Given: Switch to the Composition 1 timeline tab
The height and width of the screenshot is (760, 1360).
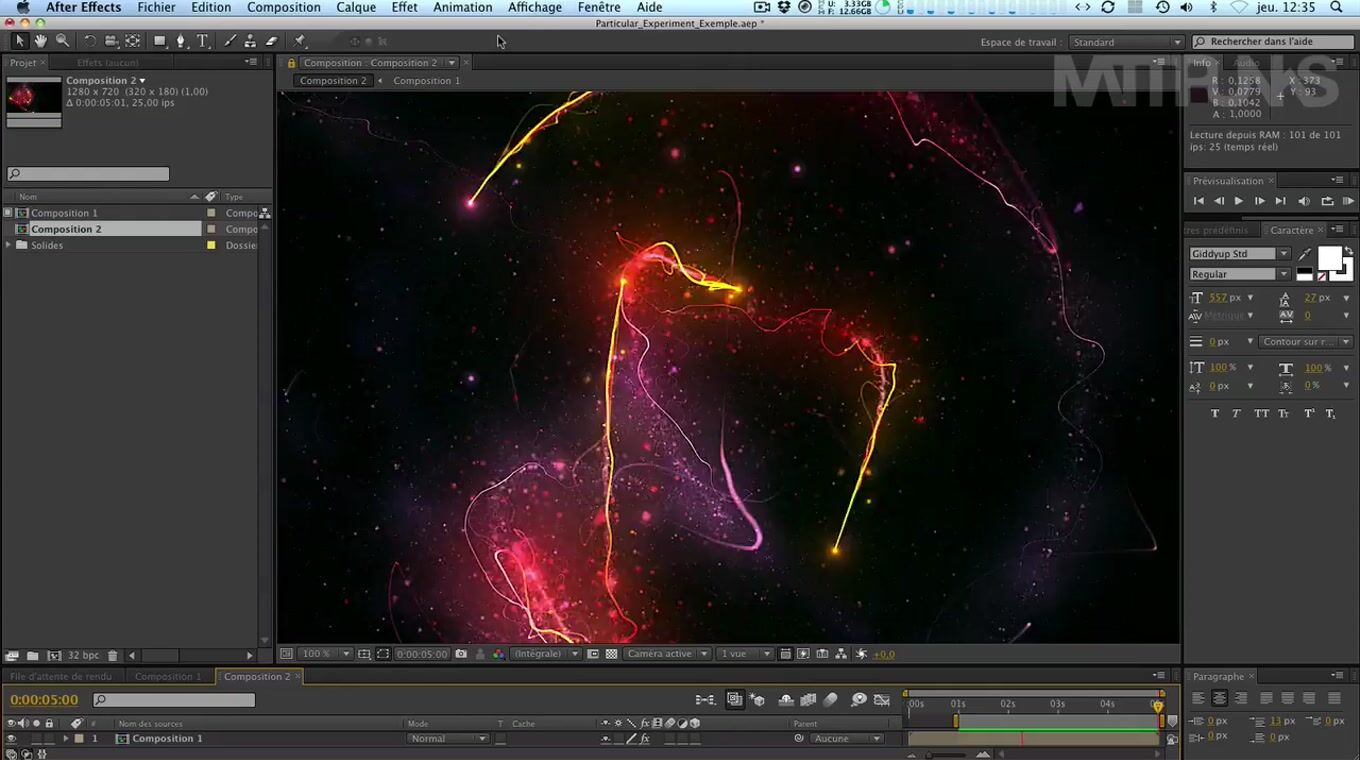Looking at the screenshot, I should point(167,677).
